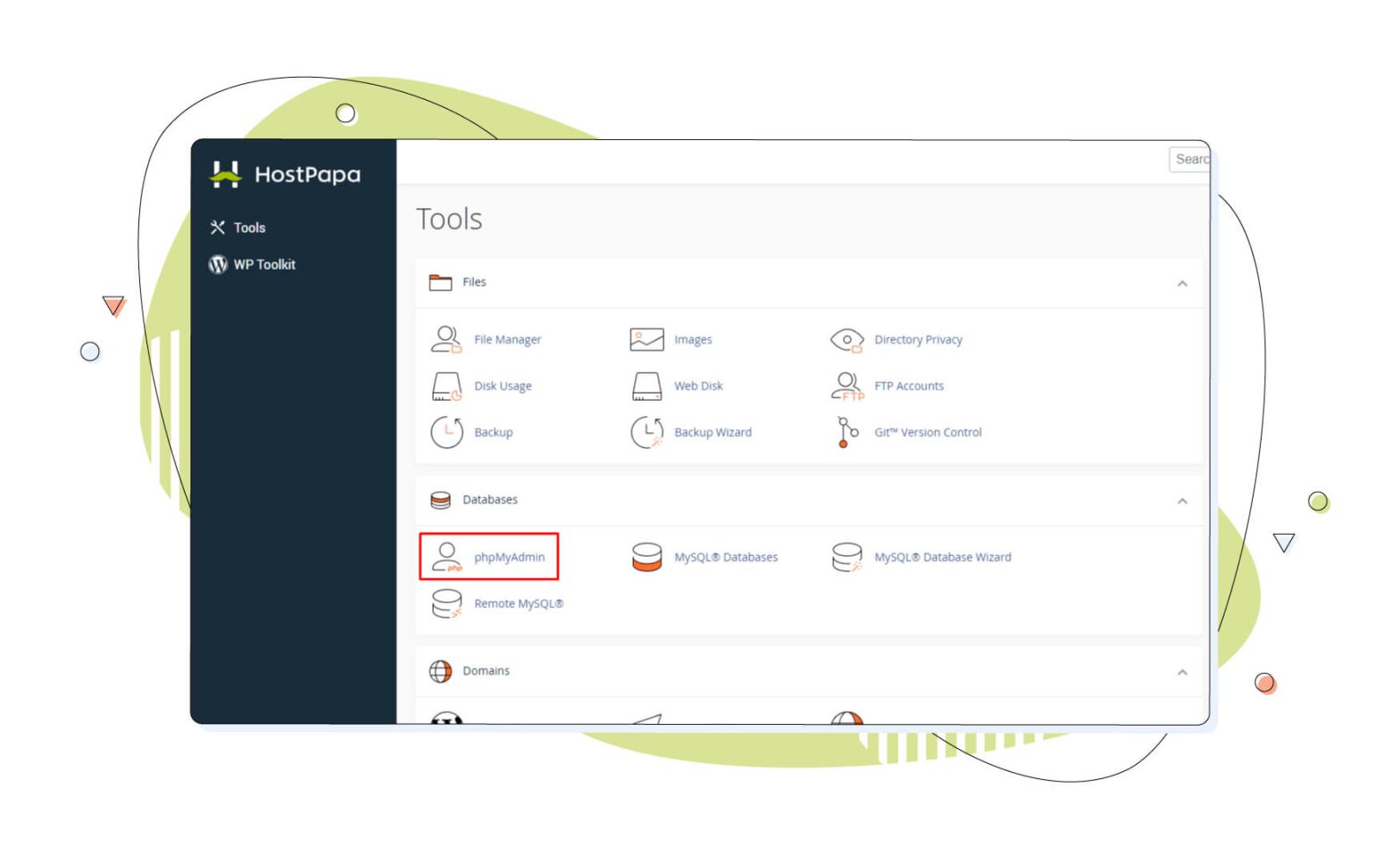Open Git Version Control icon
Viewport: 1400px width, 864px height.
[x=846, y=433]
